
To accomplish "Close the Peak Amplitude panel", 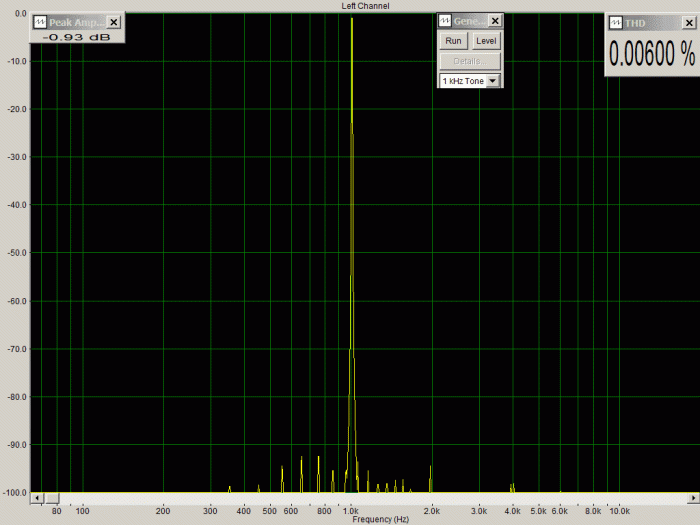I will coord(113,22).
